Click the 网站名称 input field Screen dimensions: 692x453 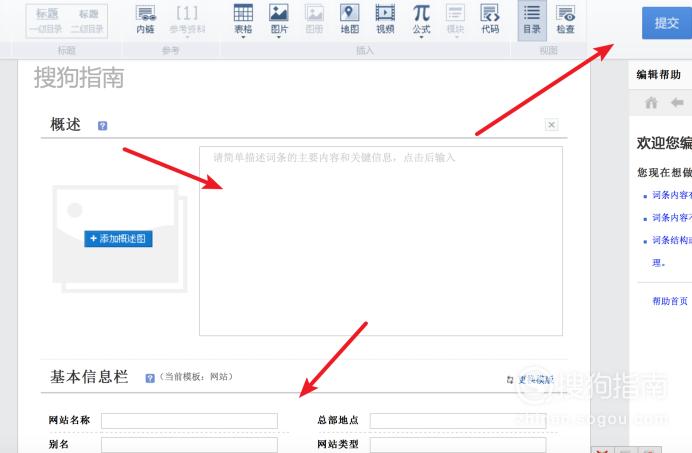[x=189, y=421]
